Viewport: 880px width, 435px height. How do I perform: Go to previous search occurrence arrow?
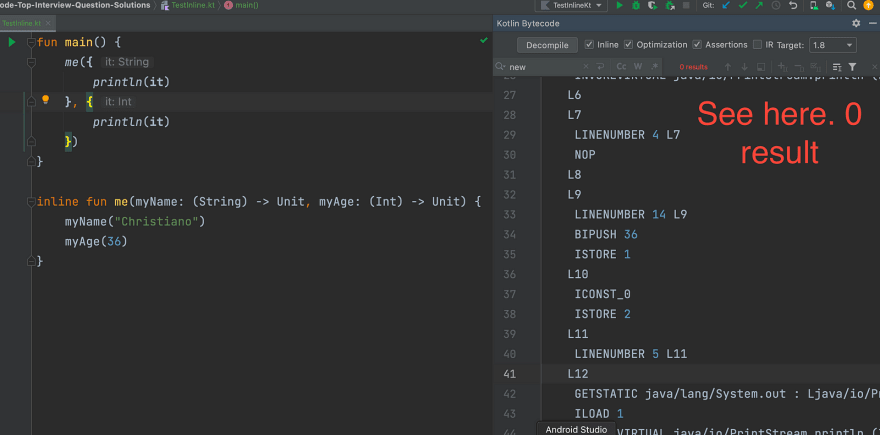[x=727, y=67]
